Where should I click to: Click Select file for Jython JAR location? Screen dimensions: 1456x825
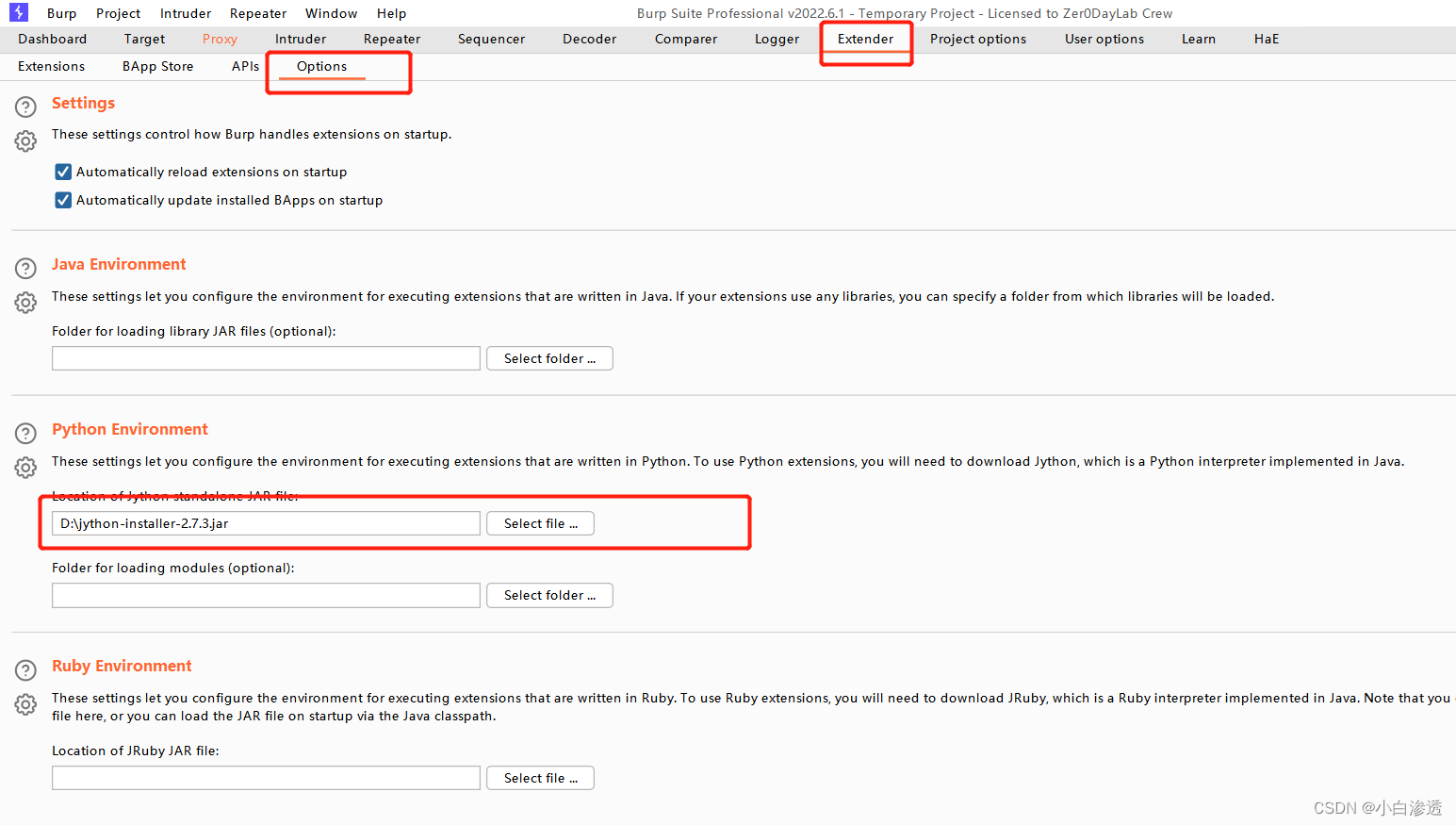point(540,523)
